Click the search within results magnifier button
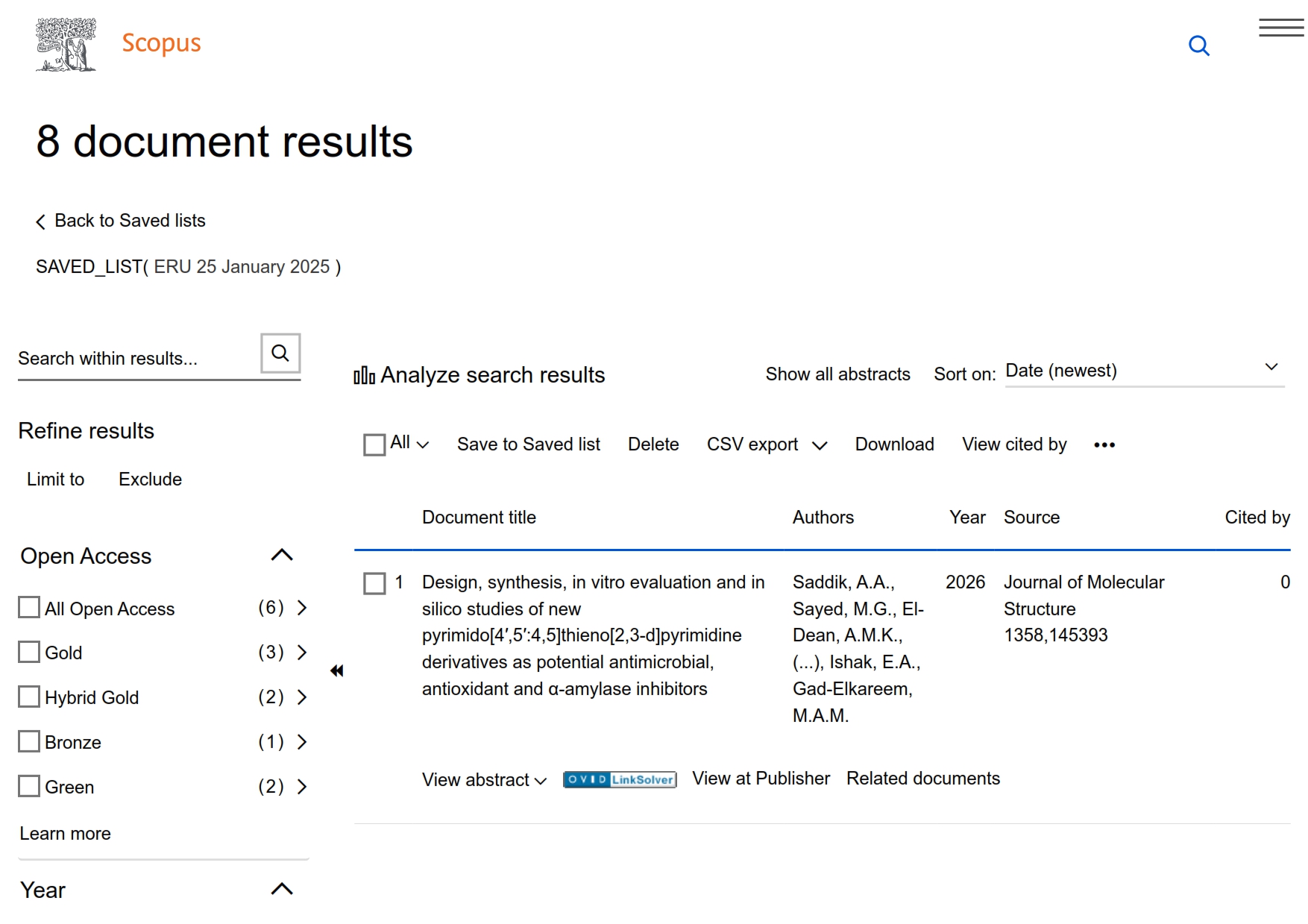This screenshot has height=924, width=1308. click(x=280, y=353)
